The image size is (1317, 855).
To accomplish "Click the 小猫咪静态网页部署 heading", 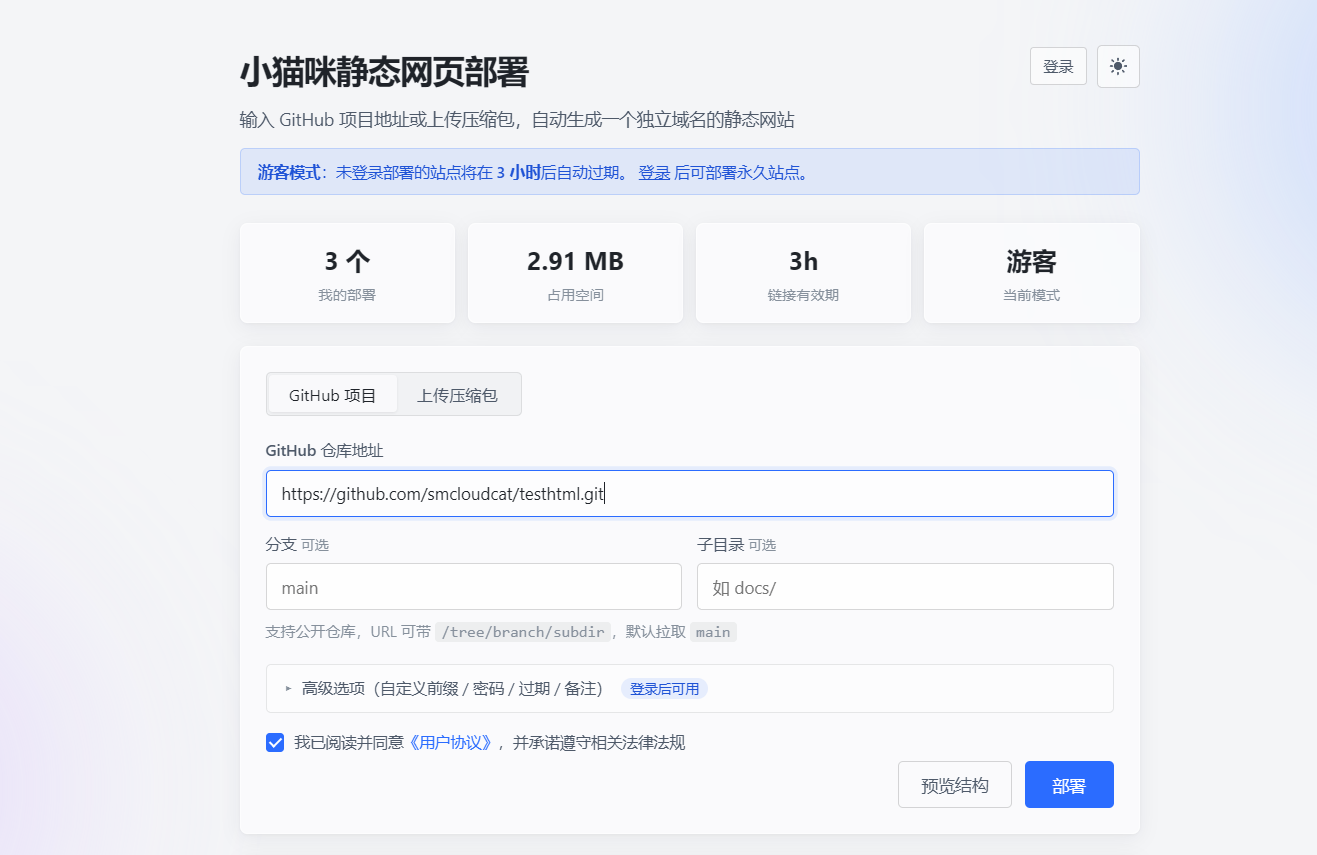I will [x=384, y=72].
